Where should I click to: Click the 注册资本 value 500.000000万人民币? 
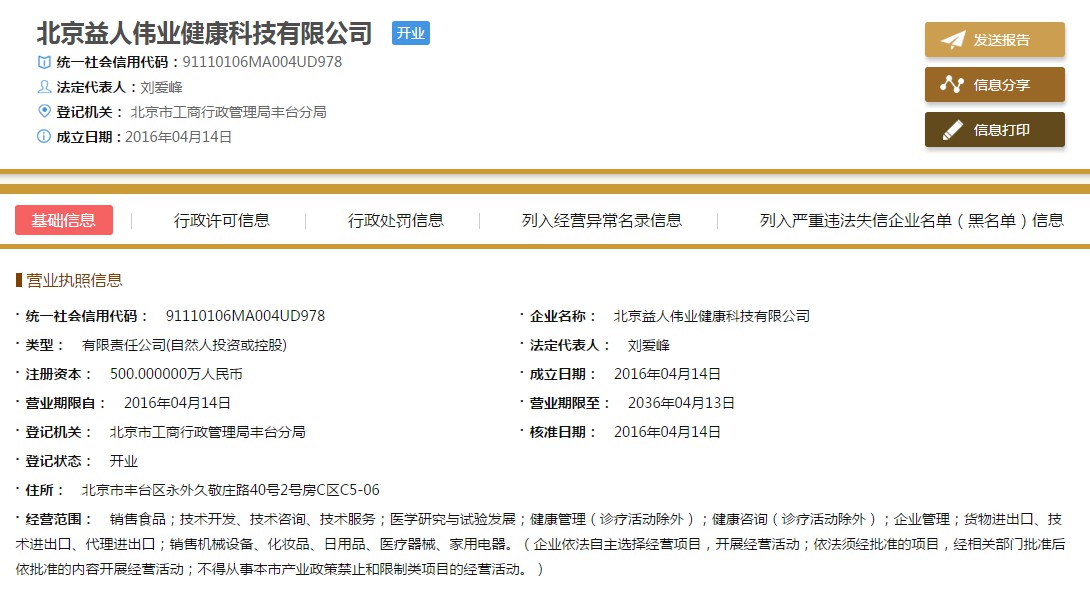point(176,374)
